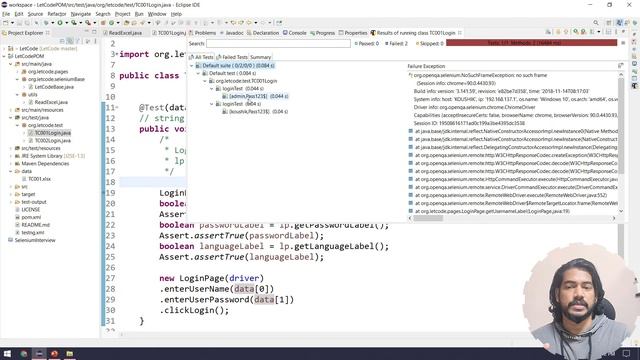Viewport: 640px width, 360px height.
Task: Open the Run button dropdown arrow
Action: click(x=67, y=23)
